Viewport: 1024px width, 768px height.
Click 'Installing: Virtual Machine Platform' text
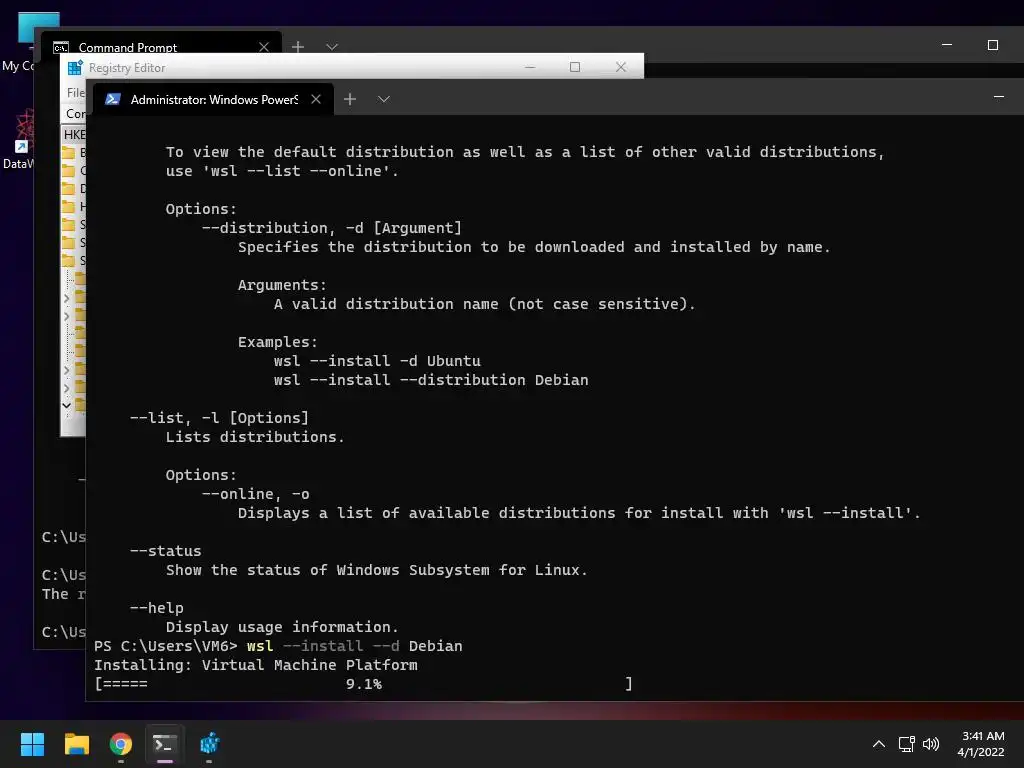click(x=255, y=665)
